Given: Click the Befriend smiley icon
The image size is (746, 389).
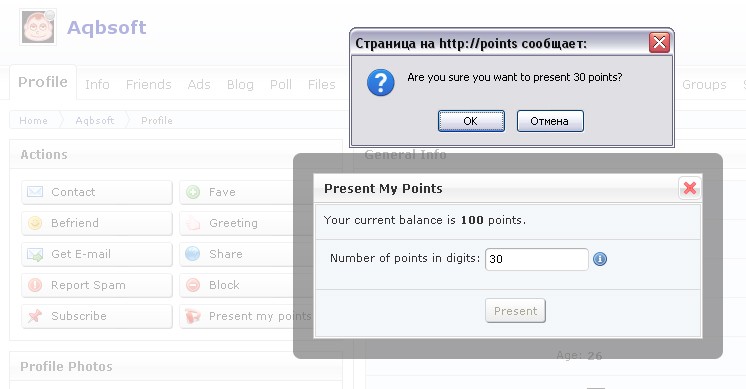Looking at the screenshot, I should (x=35, y=223).
